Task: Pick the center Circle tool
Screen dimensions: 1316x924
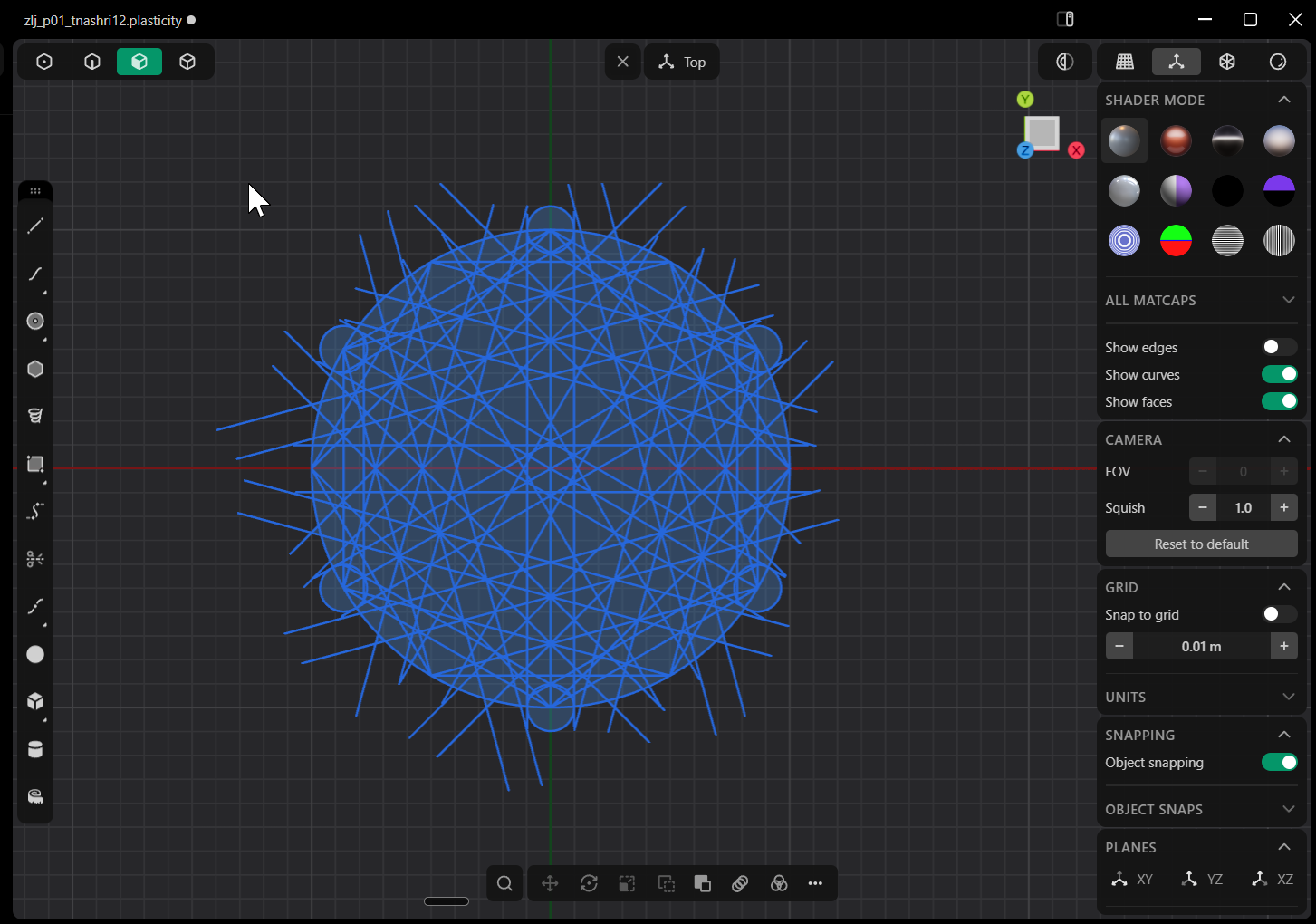Action: pos(35,322)
